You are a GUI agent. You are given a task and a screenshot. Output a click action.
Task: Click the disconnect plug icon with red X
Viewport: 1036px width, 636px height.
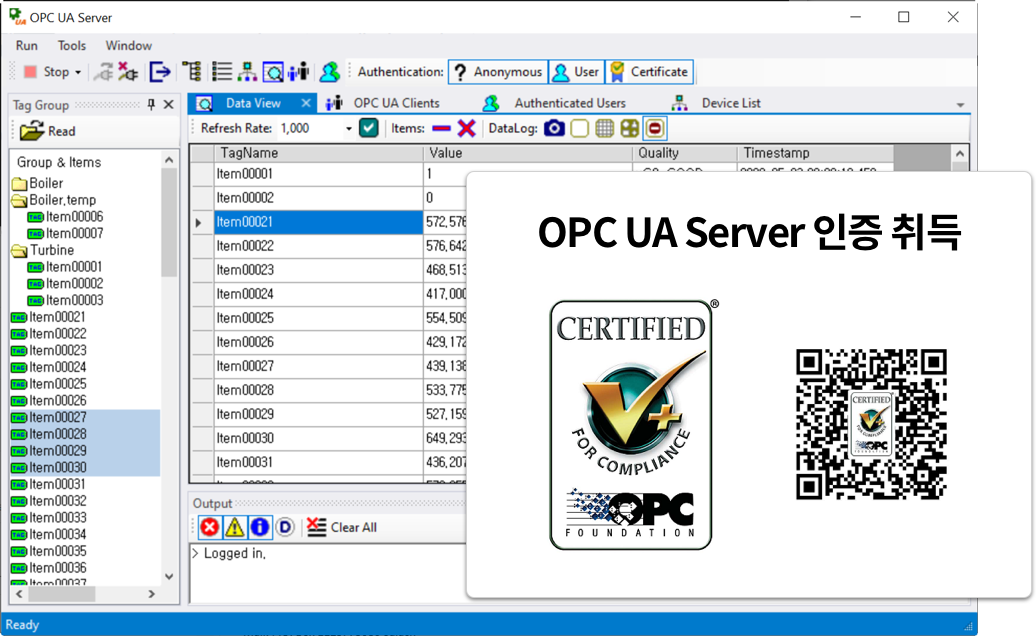click(128, 72)
